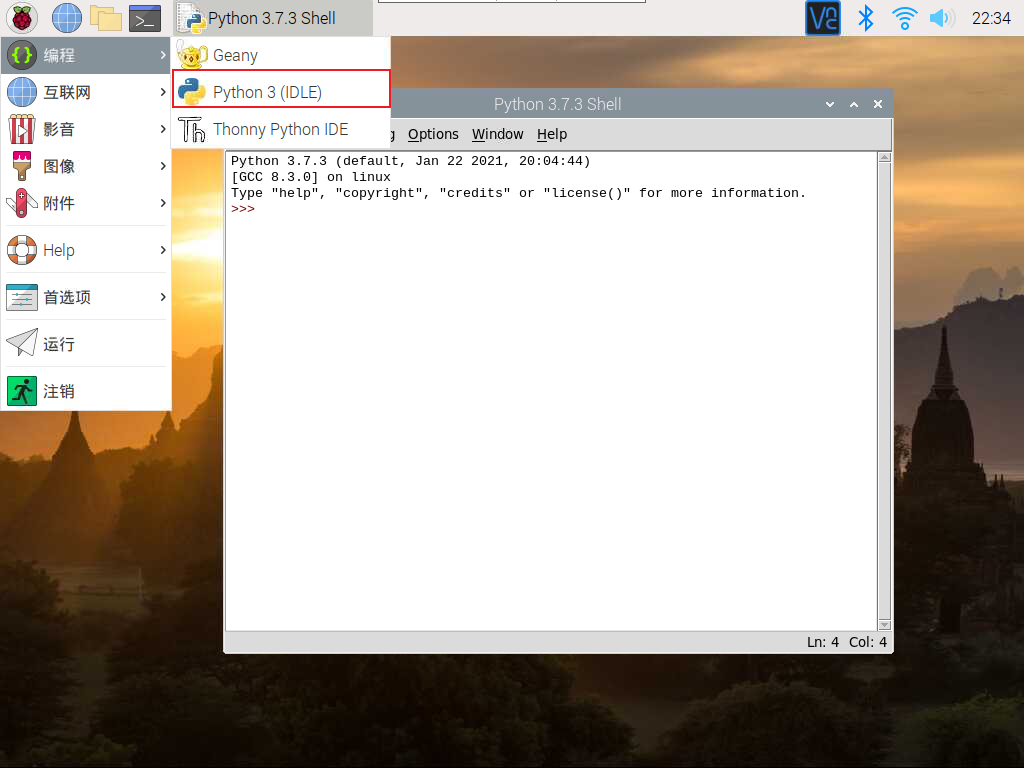
Task: Expand the arrow beside 附件
Action: tap(163, 203)
